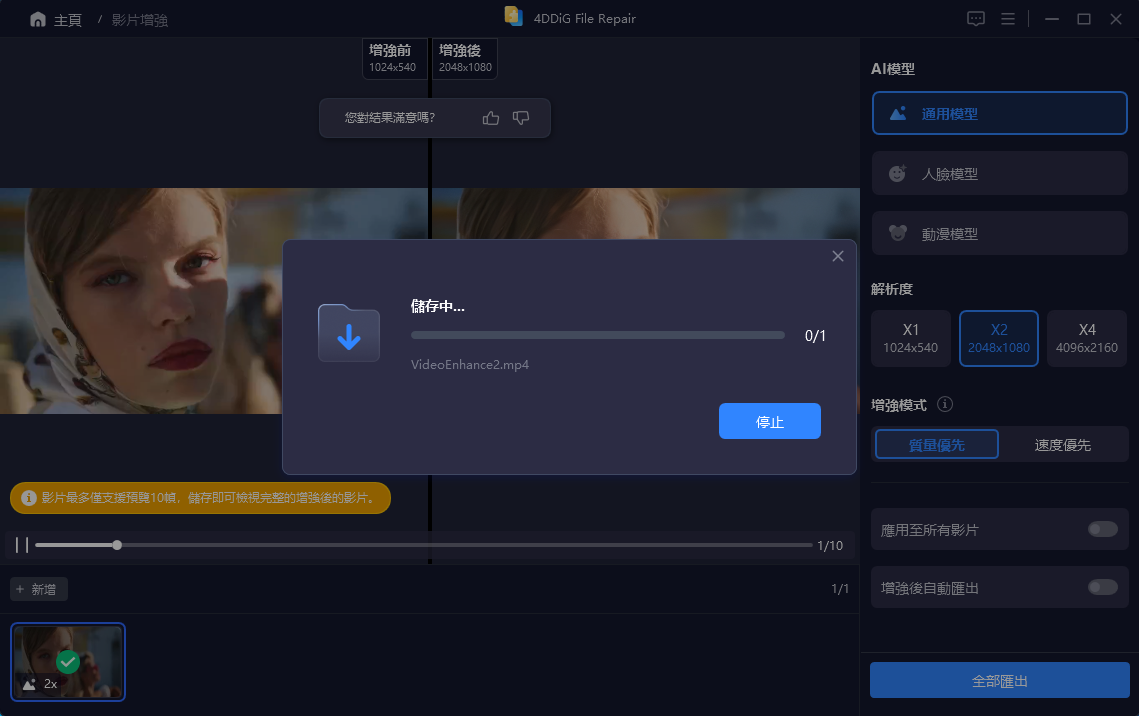Click the 解析度 section heading
Screen dimensions: 1139x716
coord(892,289)
